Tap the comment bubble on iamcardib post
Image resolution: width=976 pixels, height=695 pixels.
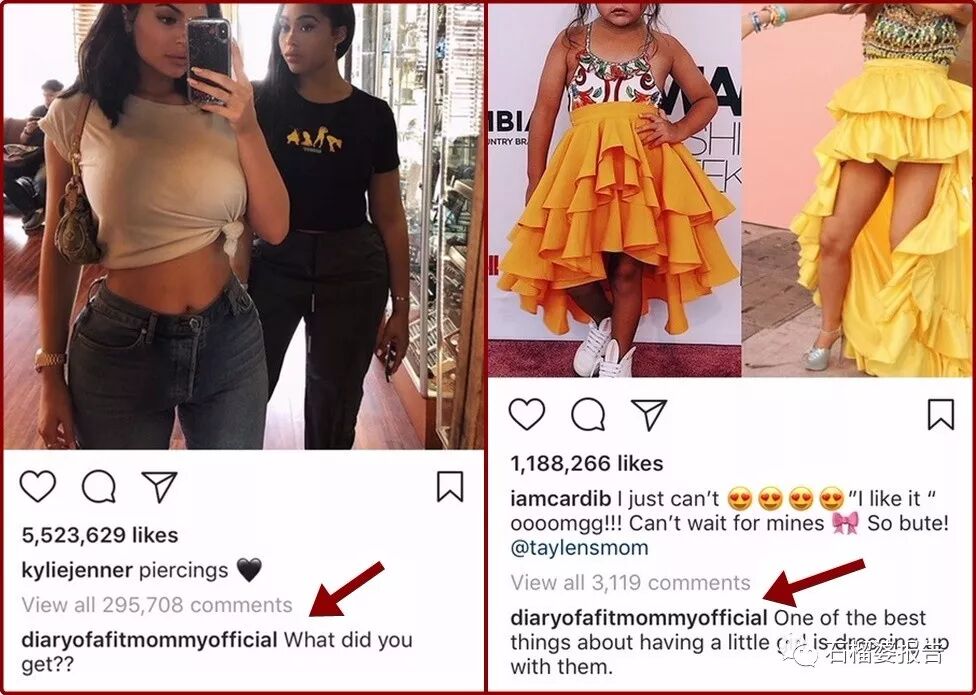[x=588, y=414]
